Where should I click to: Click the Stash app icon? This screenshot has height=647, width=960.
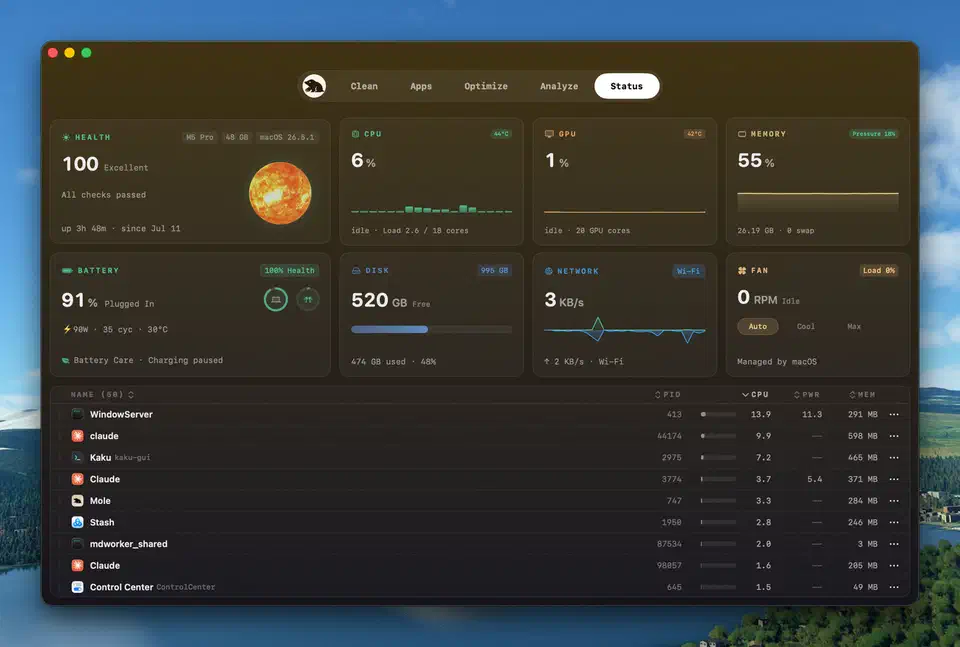point(77,522)
